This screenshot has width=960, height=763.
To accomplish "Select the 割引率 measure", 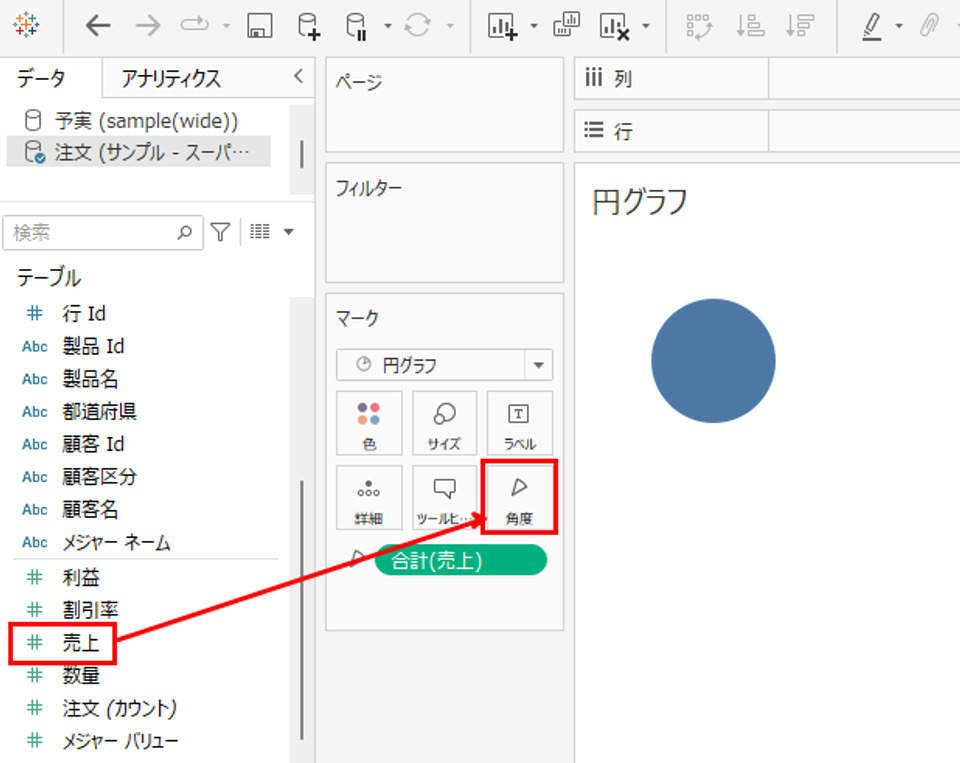I will click(90, 610).
